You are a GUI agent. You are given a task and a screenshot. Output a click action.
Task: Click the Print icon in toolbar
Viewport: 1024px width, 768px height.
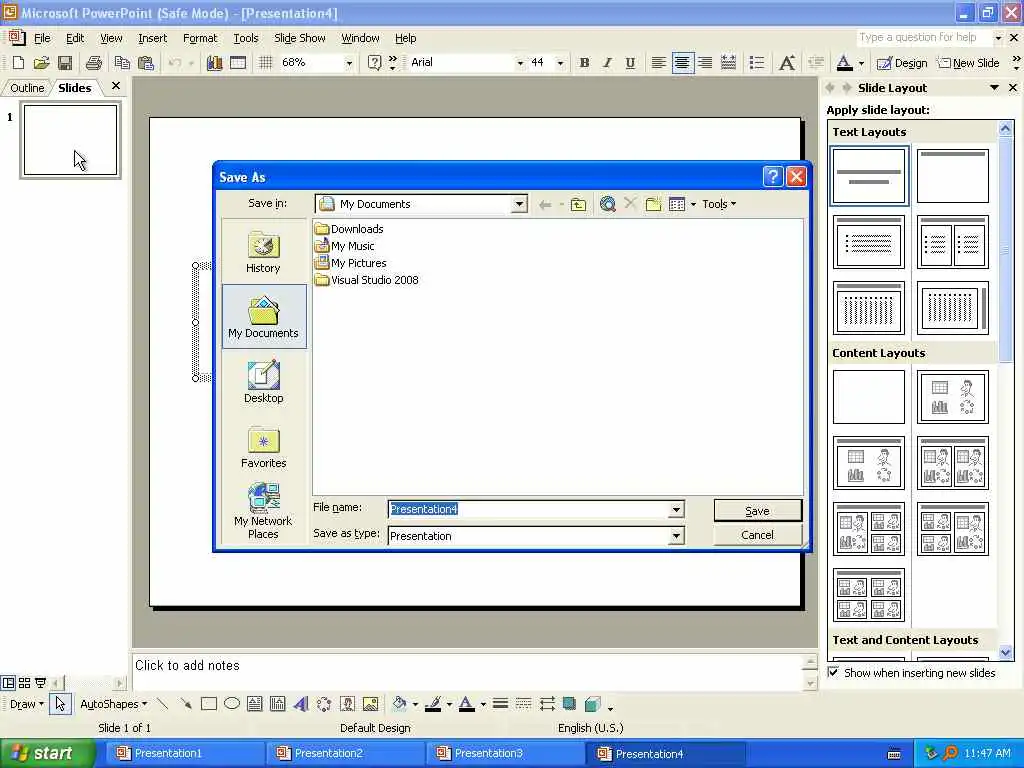pos(94,63)
